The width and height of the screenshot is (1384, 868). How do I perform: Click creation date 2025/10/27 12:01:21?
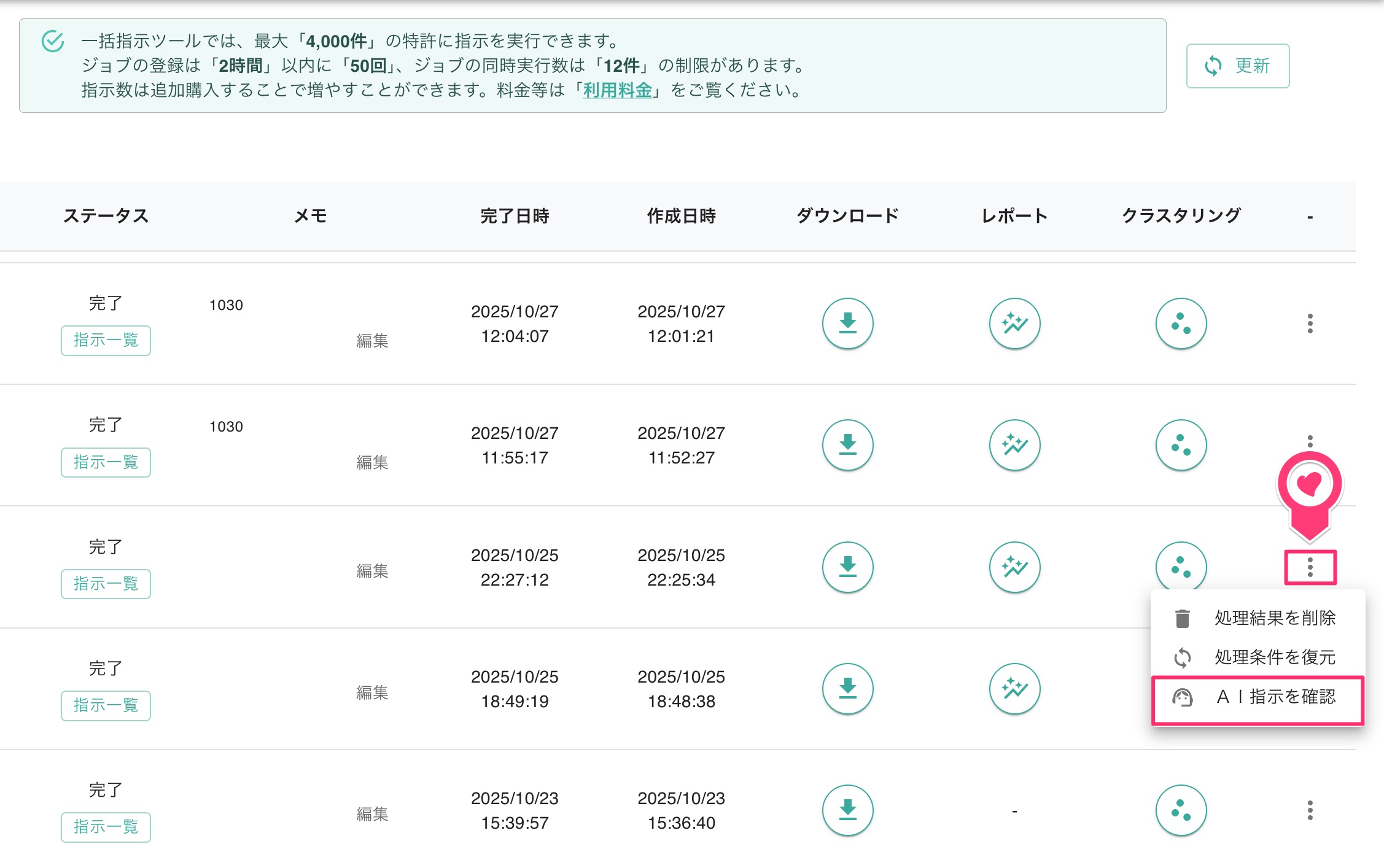681,324
